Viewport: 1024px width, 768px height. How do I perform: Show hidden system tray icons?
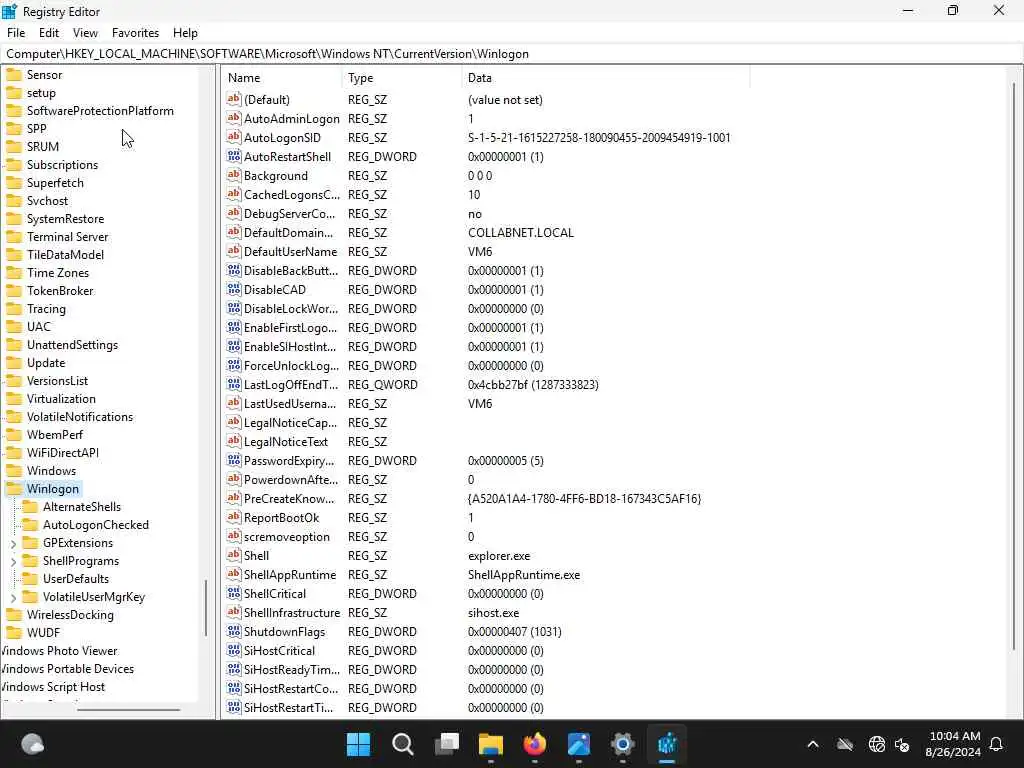[x=813, y=744]
